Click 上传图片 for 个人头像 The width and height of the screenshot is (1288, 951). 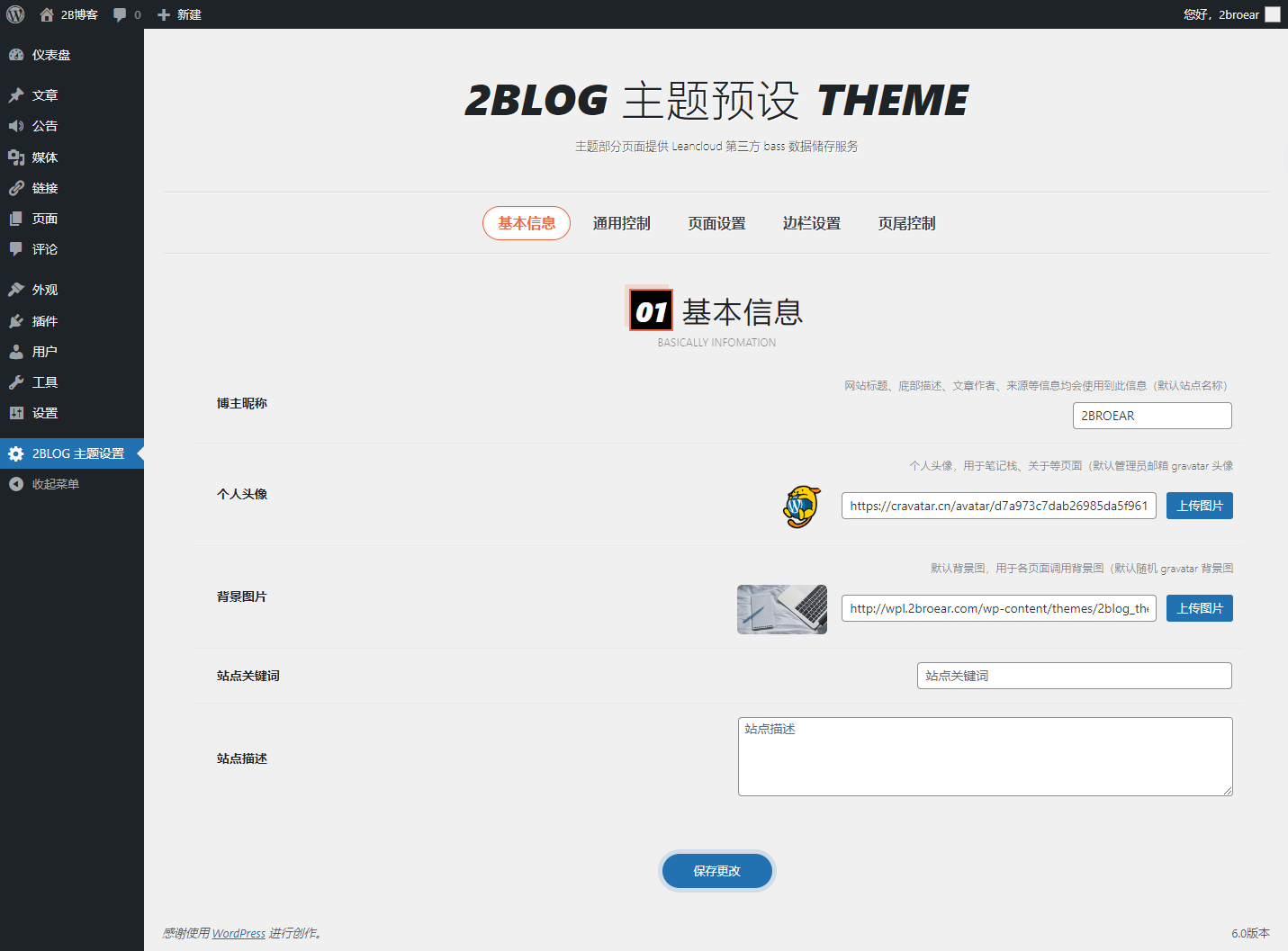(1200, 506)
